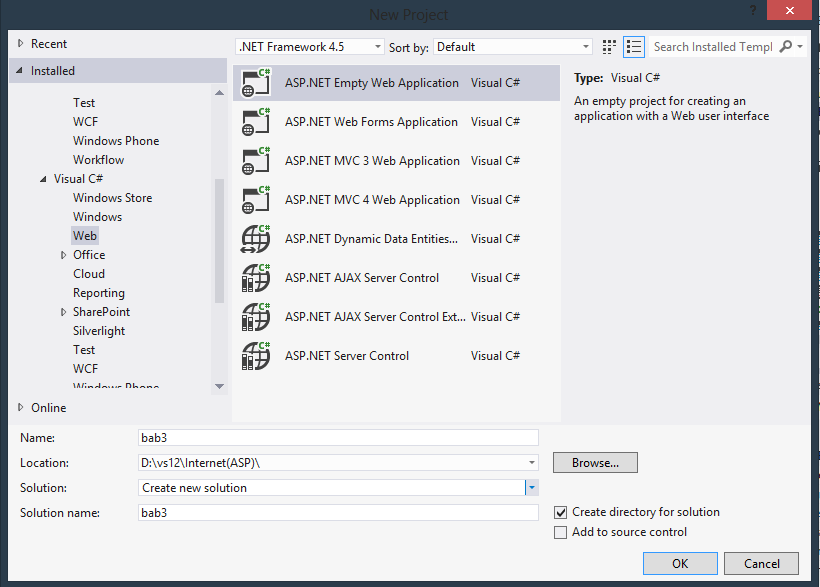Open the Solution Create new solution dropdown
The height and width of the screenshot is (587, 820).
pyautogui.click(x=532, y=488)
